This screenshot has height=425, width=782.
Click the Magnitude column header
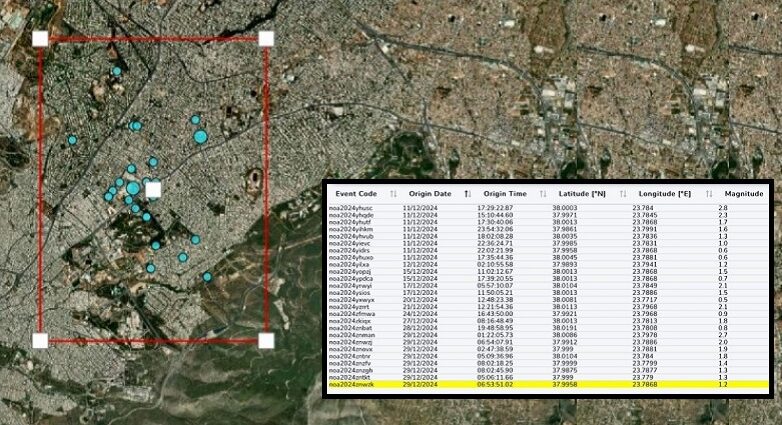[743, 193]
